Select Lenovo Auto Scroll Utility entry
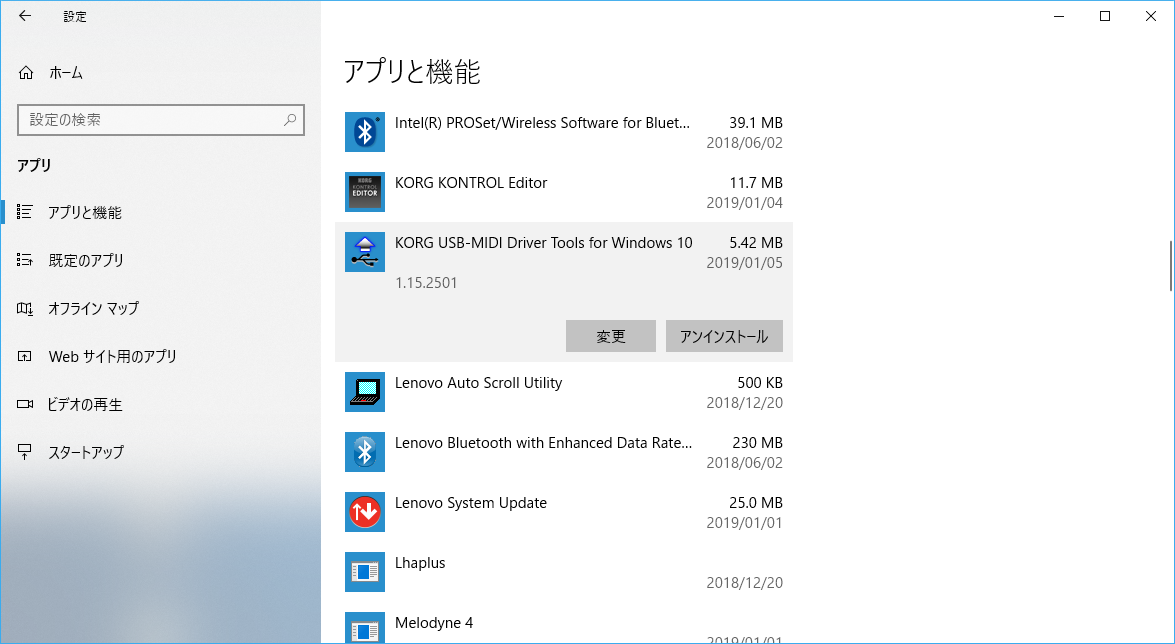 pos(564,392)
